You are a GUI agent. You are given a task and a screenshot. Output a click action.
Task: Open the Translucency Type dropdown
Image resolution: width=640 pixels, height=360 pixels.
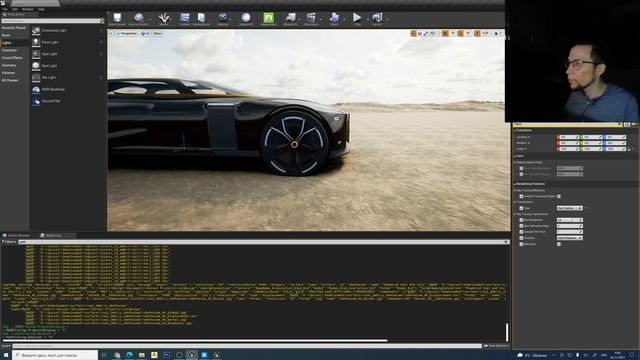(x=570, y=208)
